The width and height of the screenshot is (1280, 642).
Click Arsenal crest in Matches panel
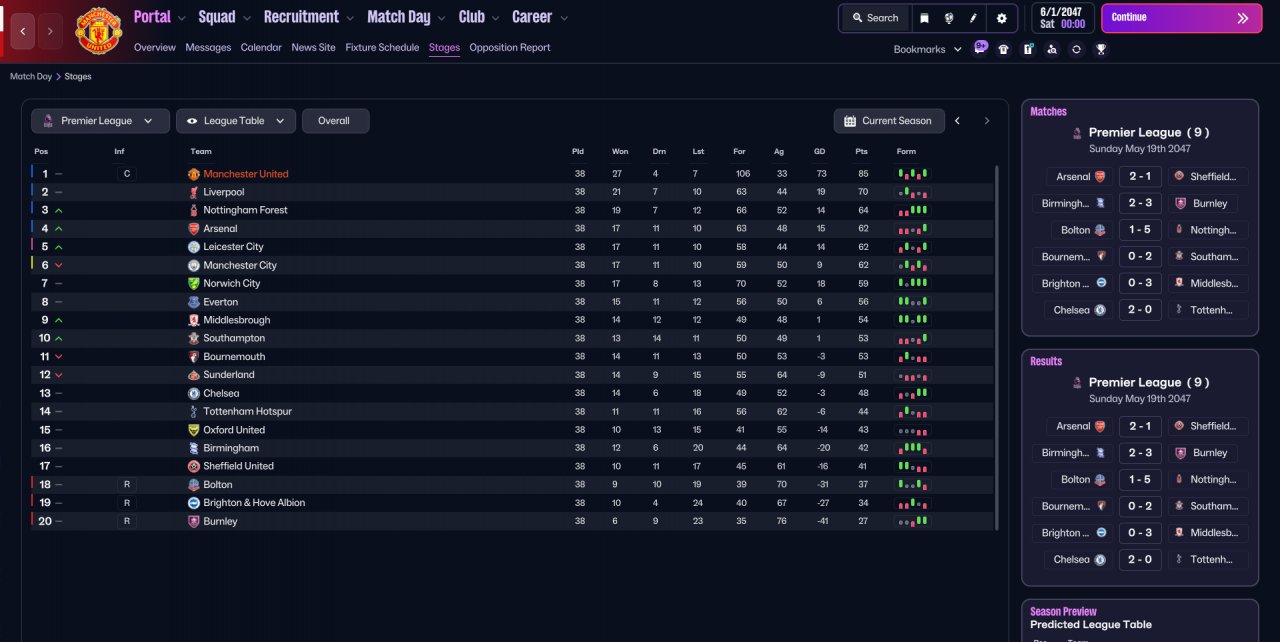click(1100, 176)
